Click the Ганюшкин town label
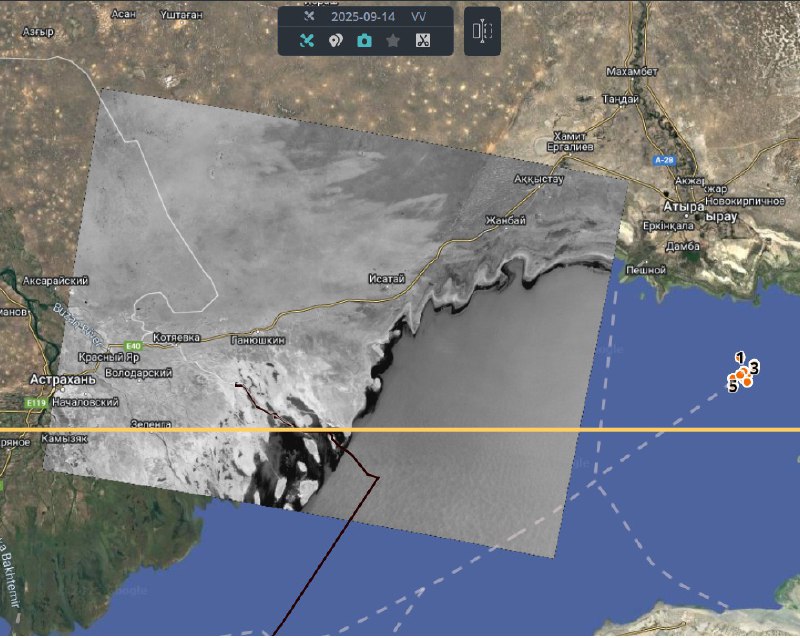 258,340
